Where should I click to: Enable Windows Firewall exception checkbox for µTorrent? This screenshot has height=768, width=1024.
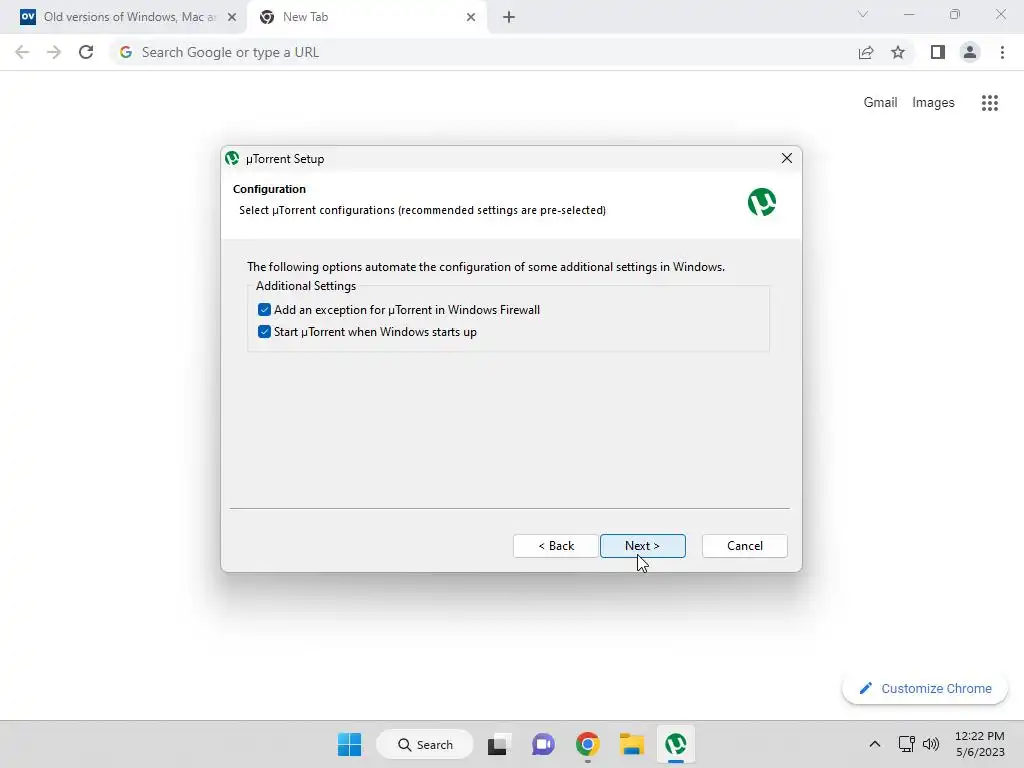264,310
